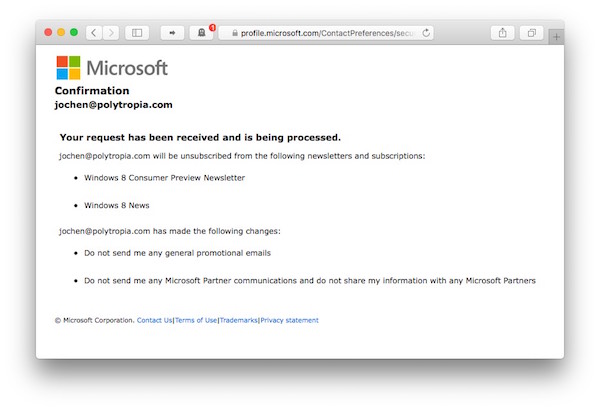Open the Trademarks footer link
The height and width of the screenshot is (410, 600).
238,320
